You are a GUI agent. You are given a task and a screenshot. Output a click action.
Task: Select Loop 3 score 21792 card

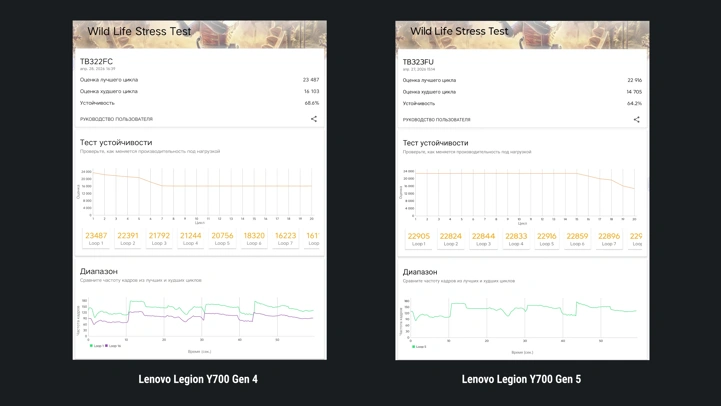(159, 238)
